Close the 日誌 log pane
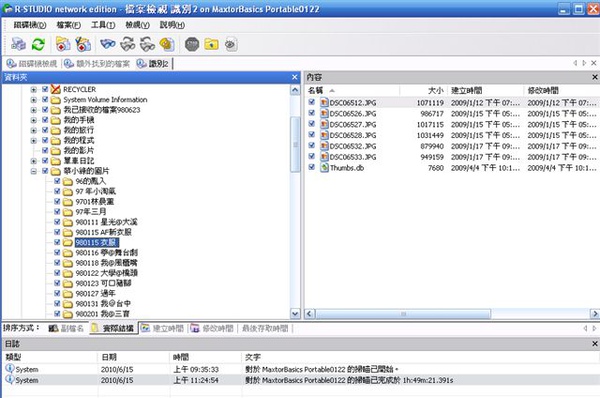Screen dimensions: 600x398 [x=595, y=344]
